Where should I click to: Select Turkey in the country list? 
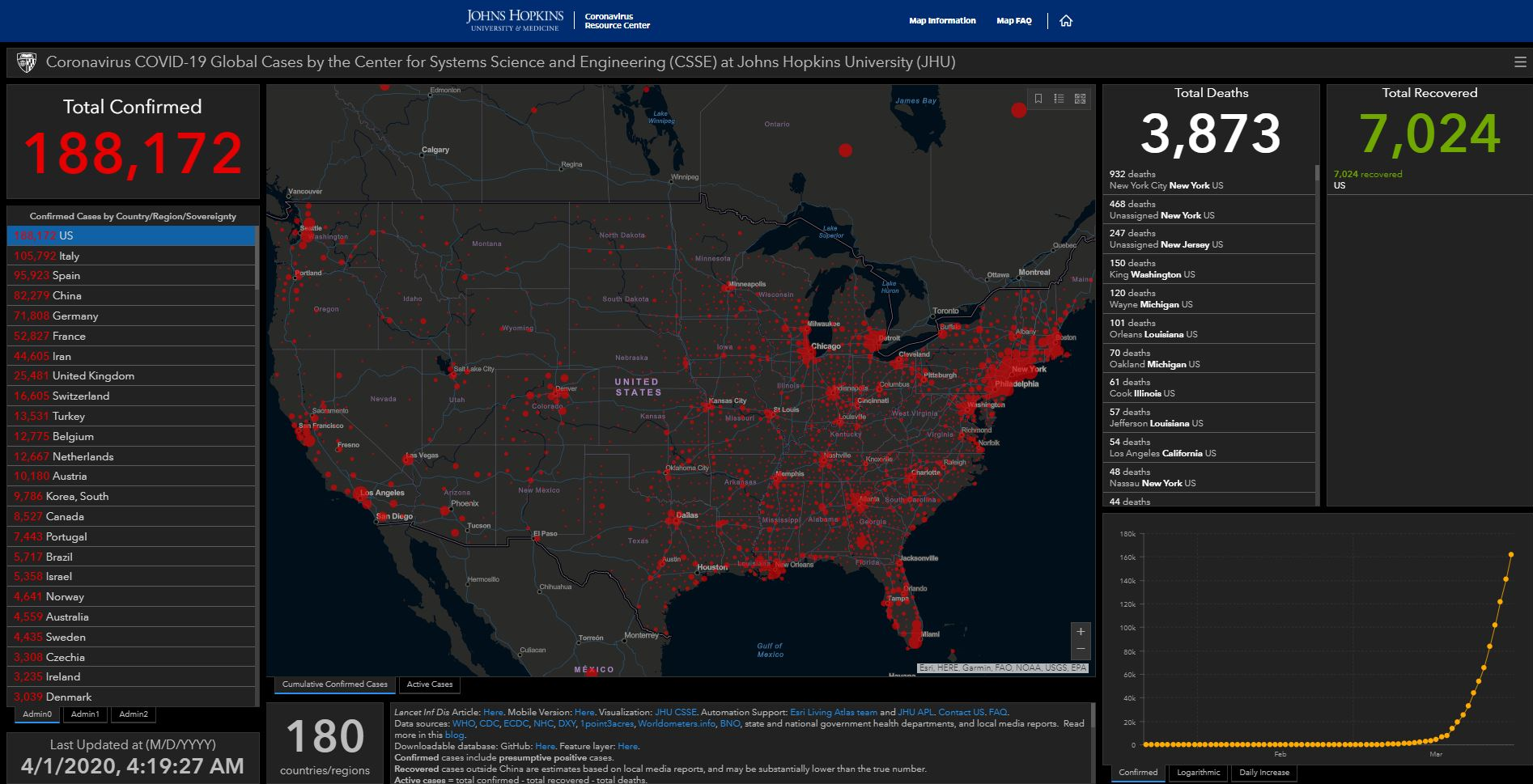coord(131,417)
